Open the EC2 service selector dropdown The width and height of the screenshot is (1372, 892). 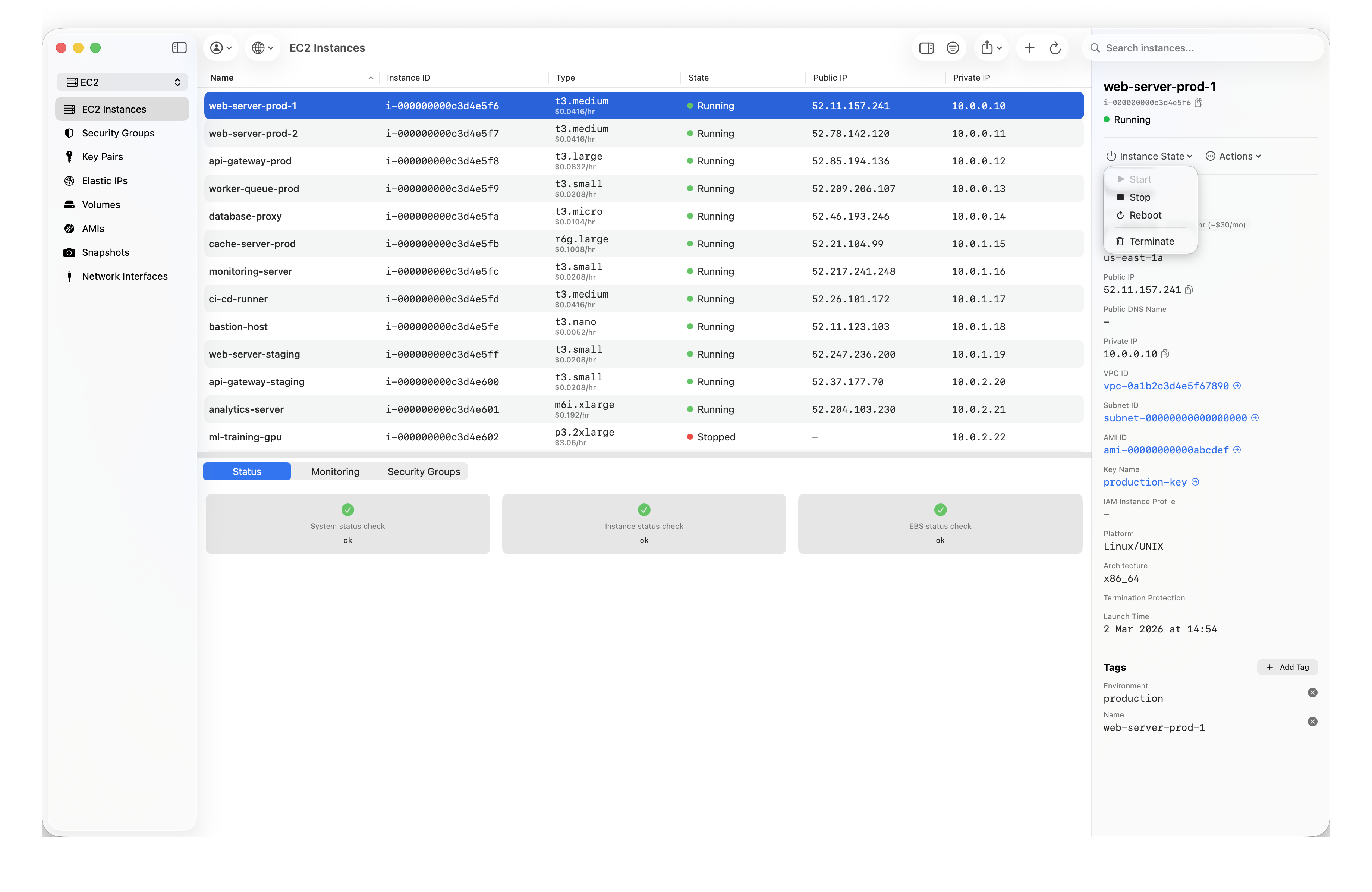point(123,82)
